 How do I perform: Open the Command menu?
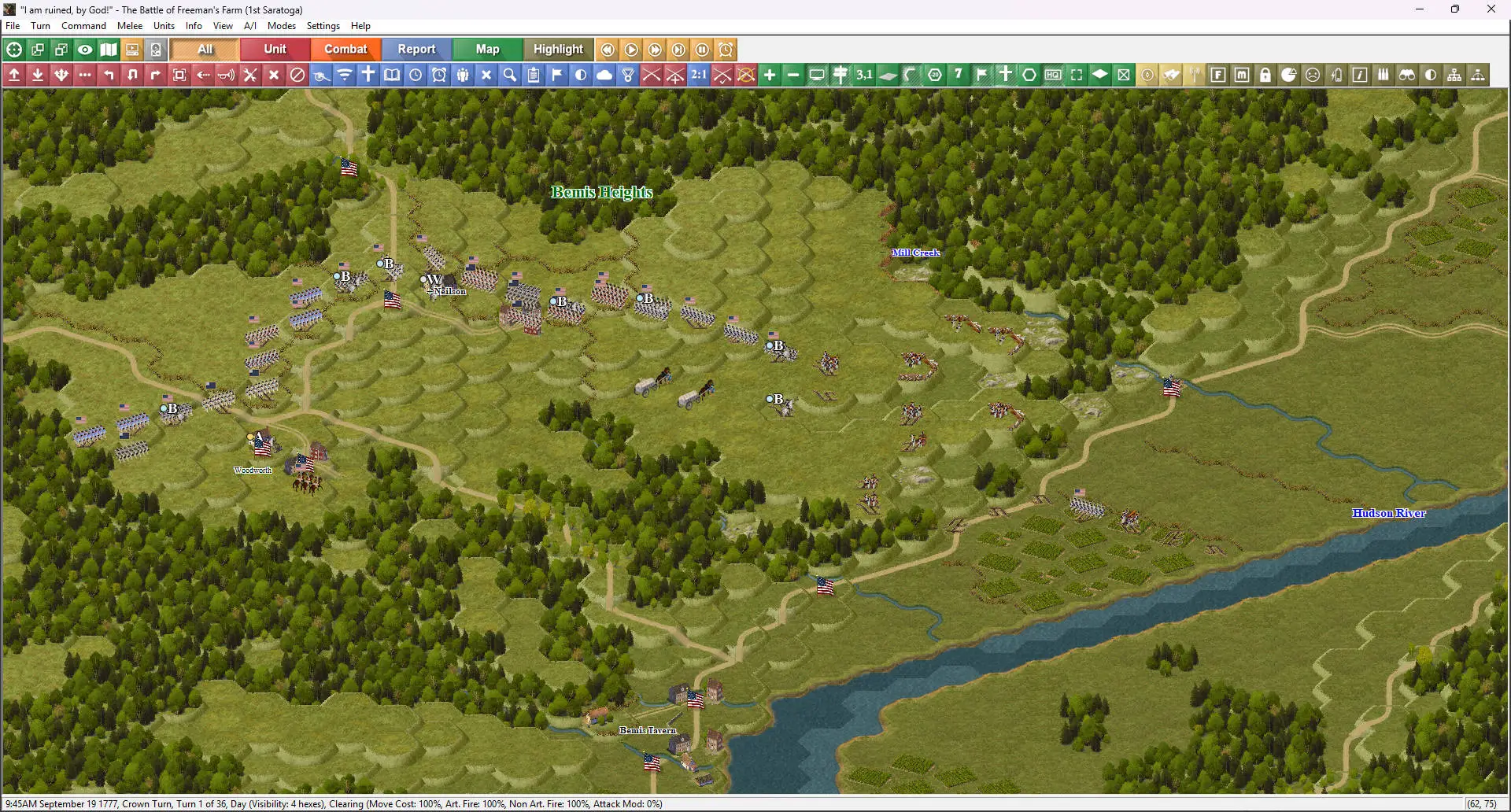point(83,26)
